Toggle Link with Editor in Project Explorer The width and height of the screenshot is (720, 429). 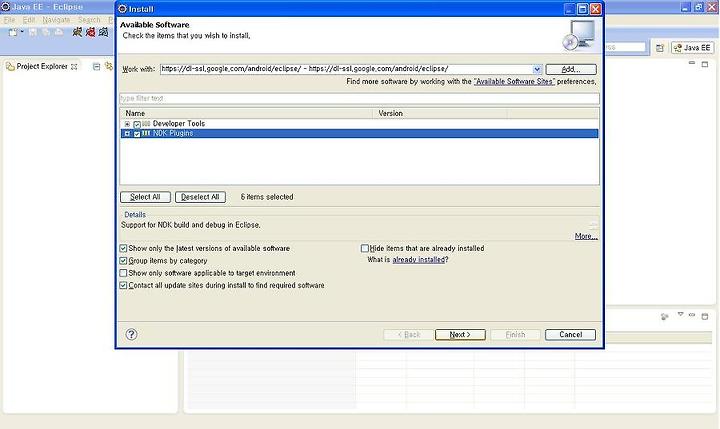pyautogui.click(x=109, y=67)
